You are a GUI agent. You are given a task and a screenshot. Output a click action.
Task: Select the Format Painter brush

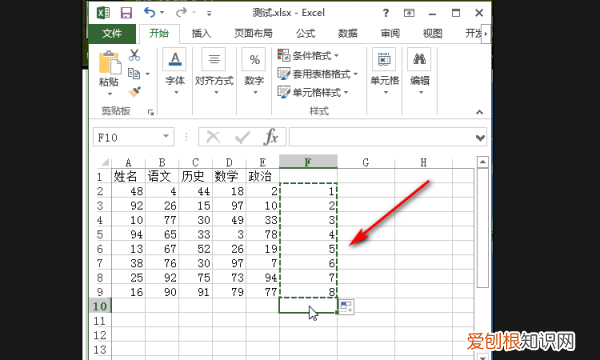(134, 91)
